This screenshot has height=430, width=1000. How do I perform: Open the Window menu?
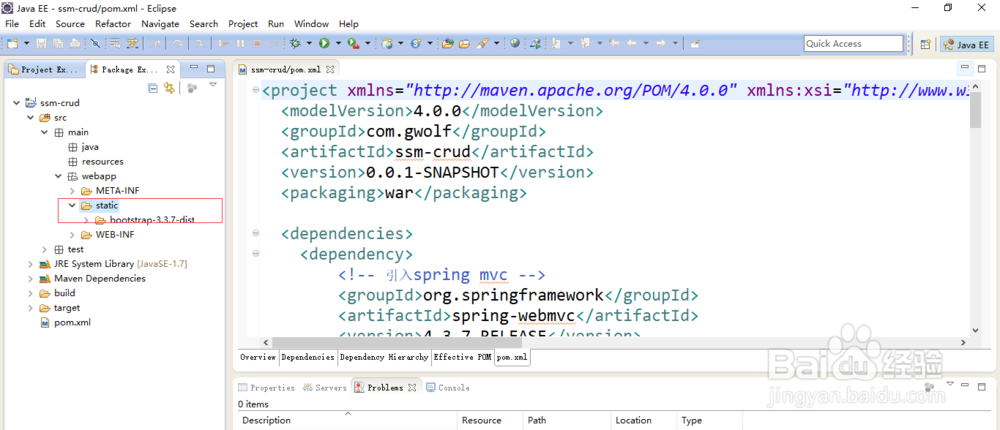pos(311,24)
